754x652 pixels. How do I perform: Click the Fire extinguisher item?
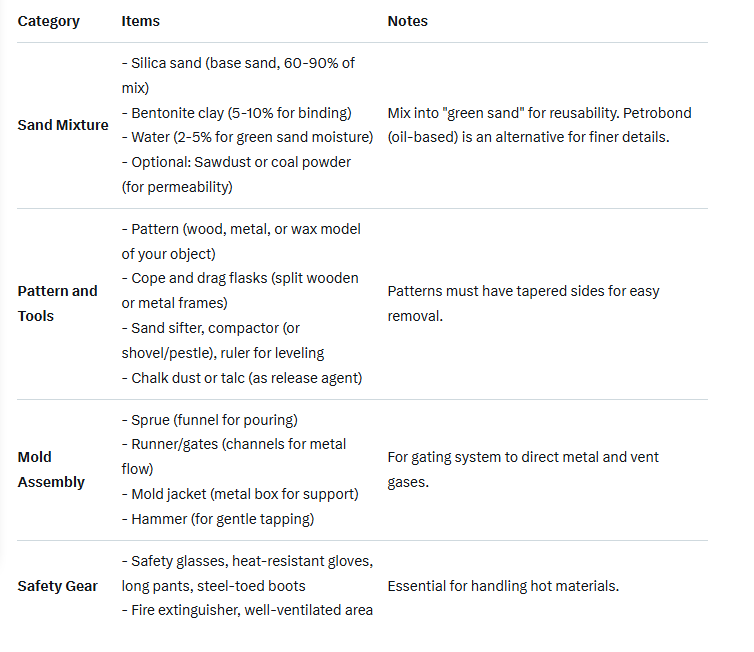(x=247, y=610)
